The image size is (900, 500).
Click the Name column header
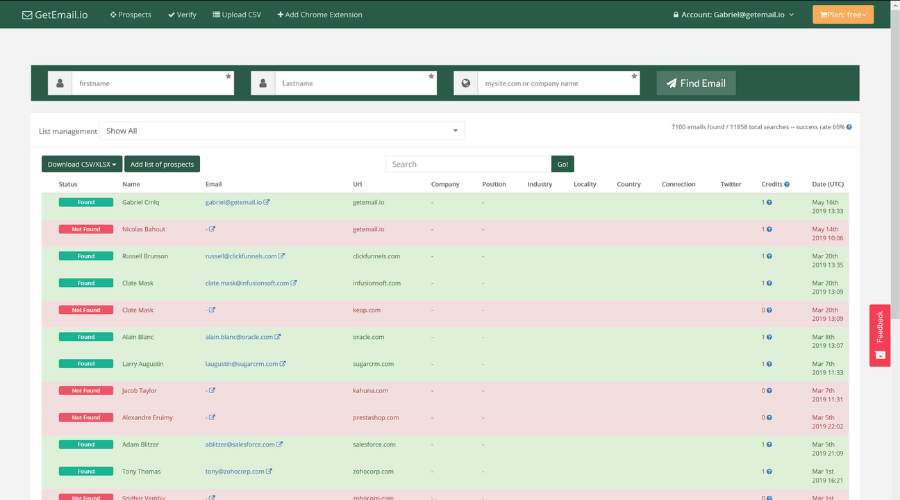(x=131, y=184)
